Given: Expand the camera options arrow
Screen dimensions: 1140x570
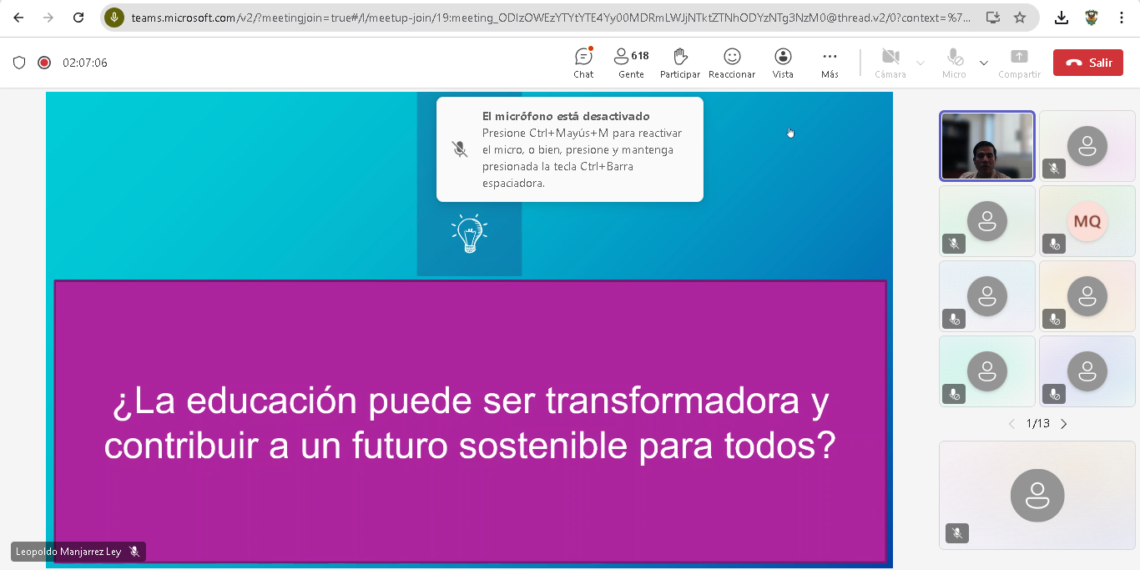Looking at the screenshot, I should click(x=920, y=63).
